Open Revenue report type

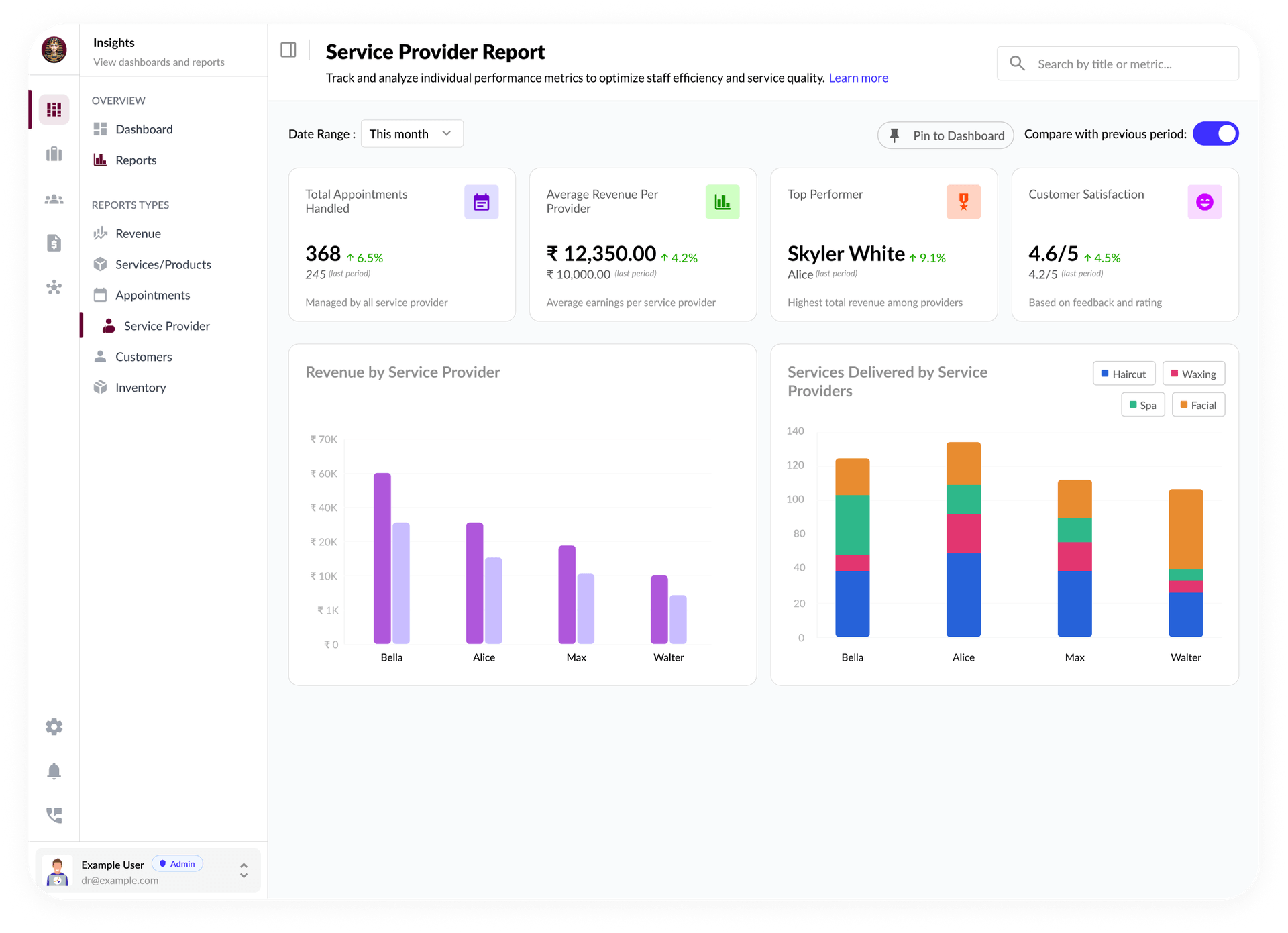click(137, 233)
